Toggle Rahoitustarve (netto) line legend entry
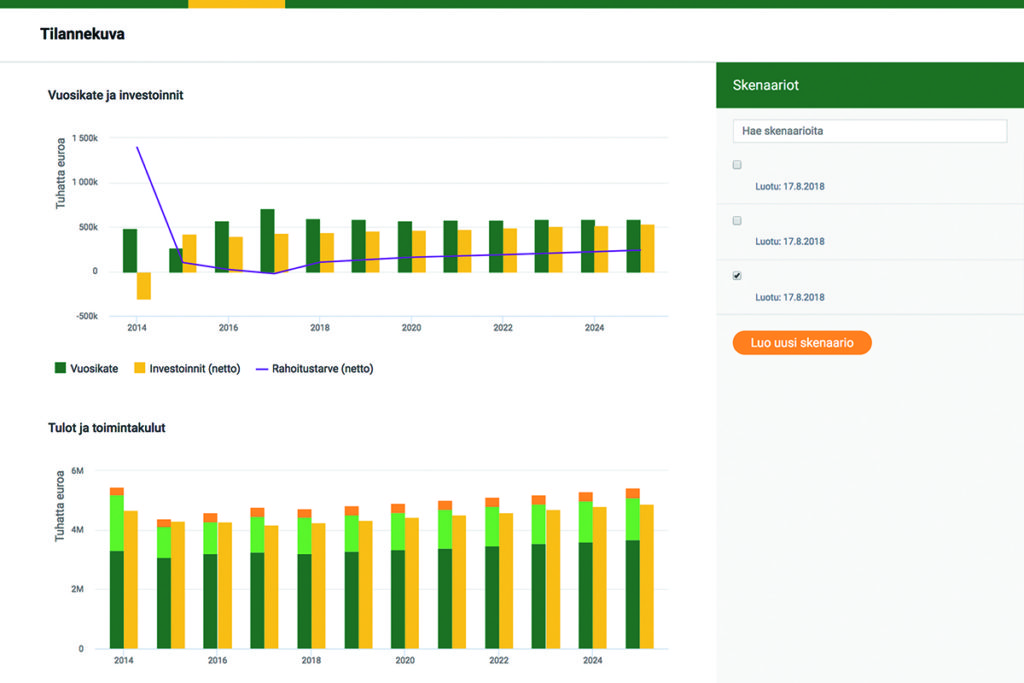The height and width of the screenshot is (683, 1024). (x=314, y=368)
